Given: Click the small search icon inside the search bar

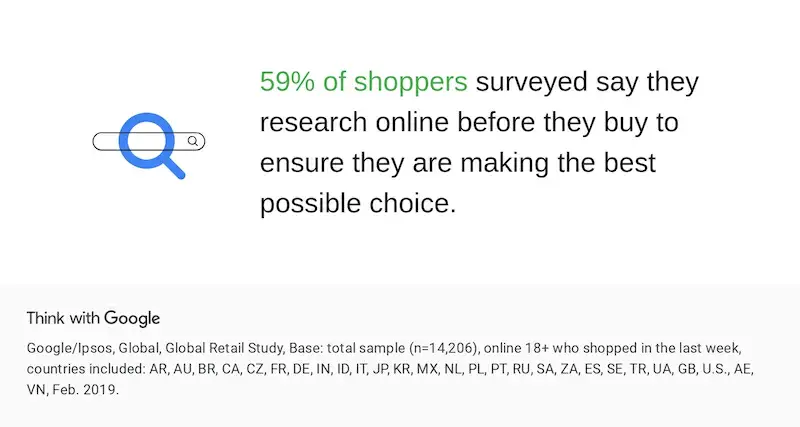Looking at the screenshot, I should click(x=193, y=142).
